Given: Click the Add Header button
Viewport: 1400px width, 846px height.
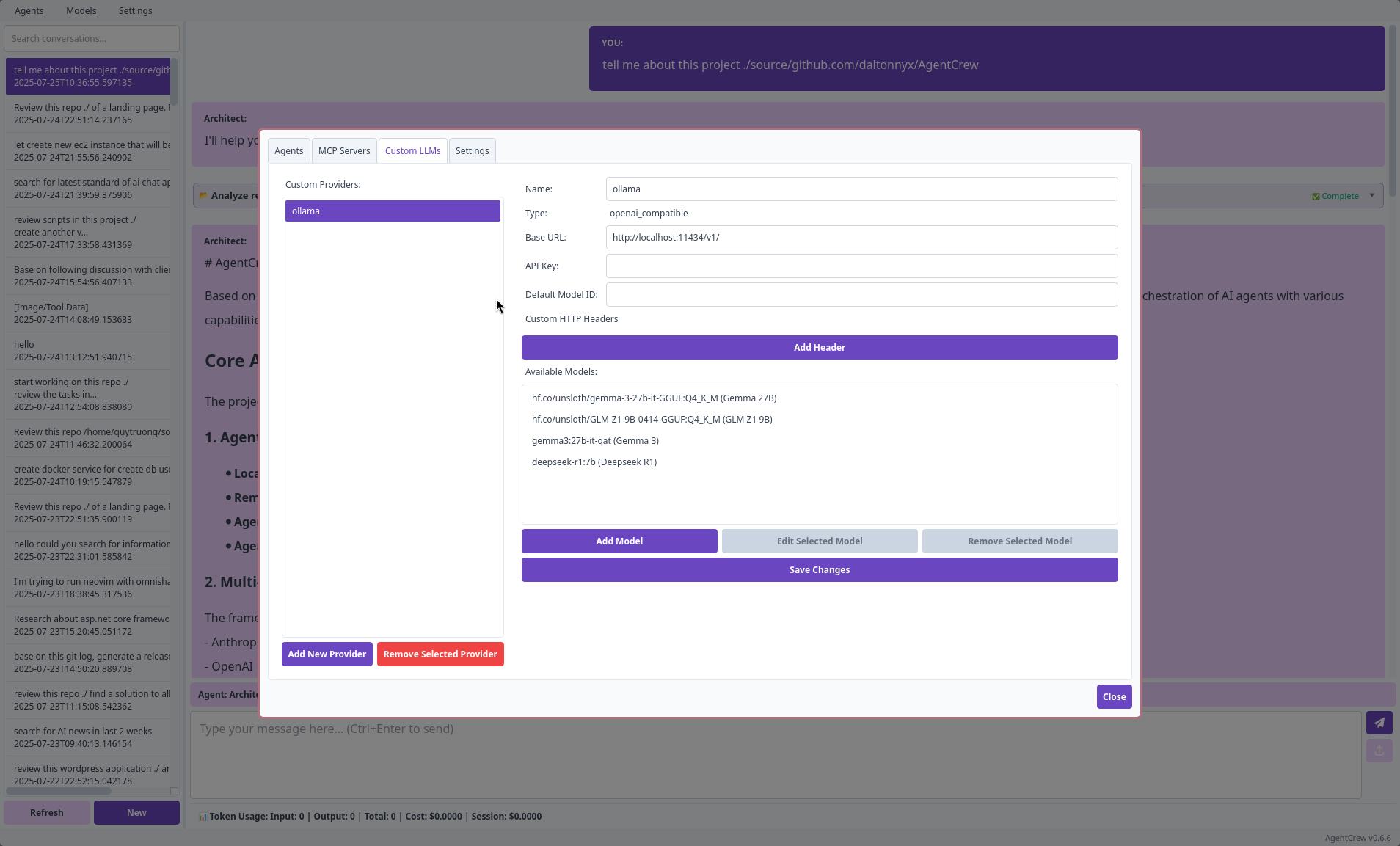Looking at the screenshot, I should (x=820, y=348).
